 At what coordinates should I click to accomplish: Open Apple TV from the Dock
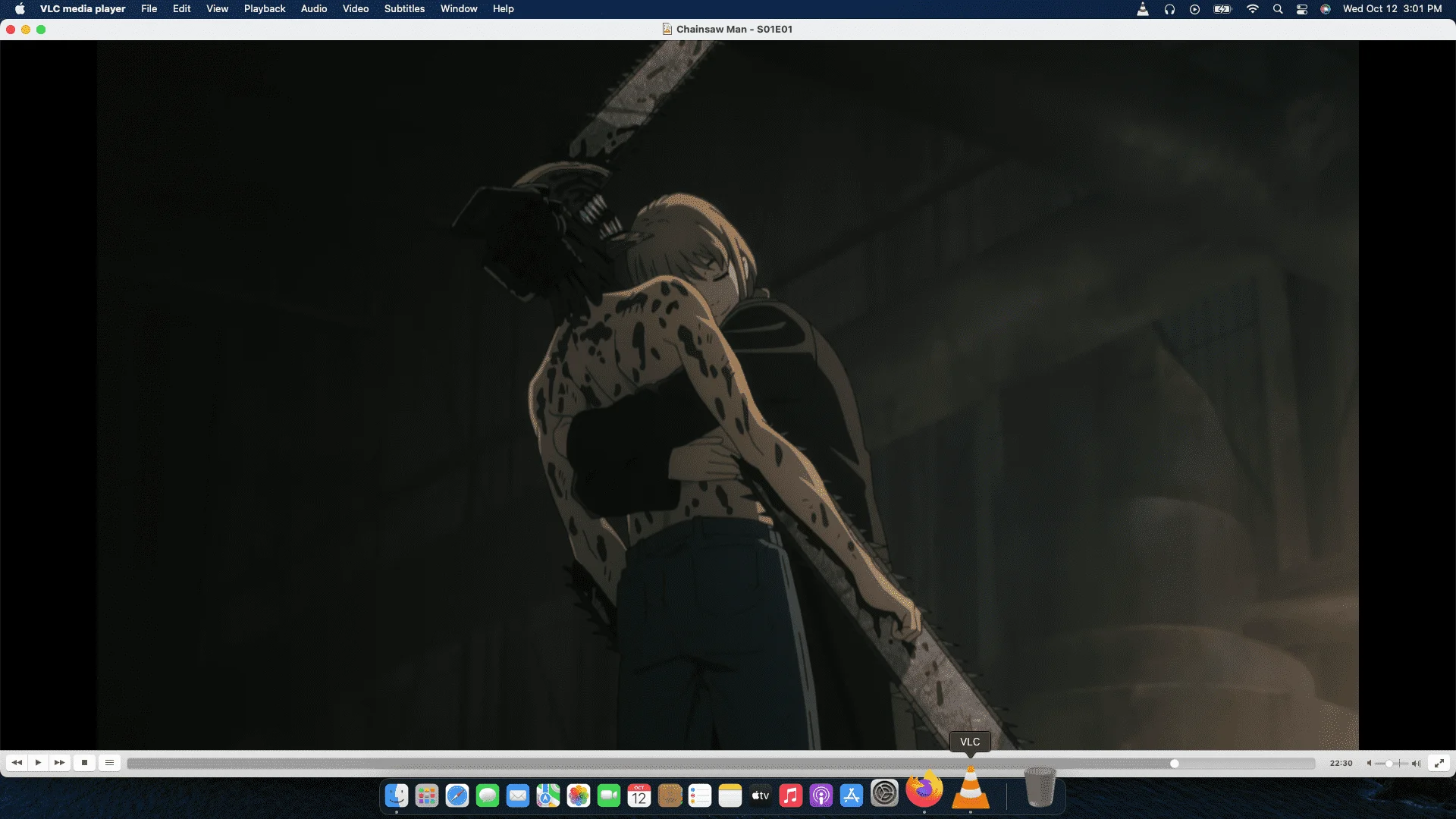click(x=761, y=795)
